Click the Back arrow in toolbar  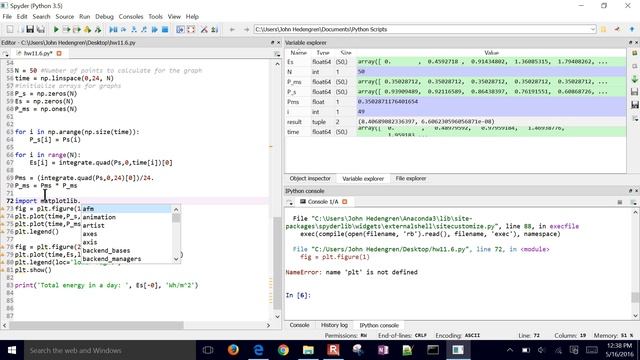tap(232, 29)
